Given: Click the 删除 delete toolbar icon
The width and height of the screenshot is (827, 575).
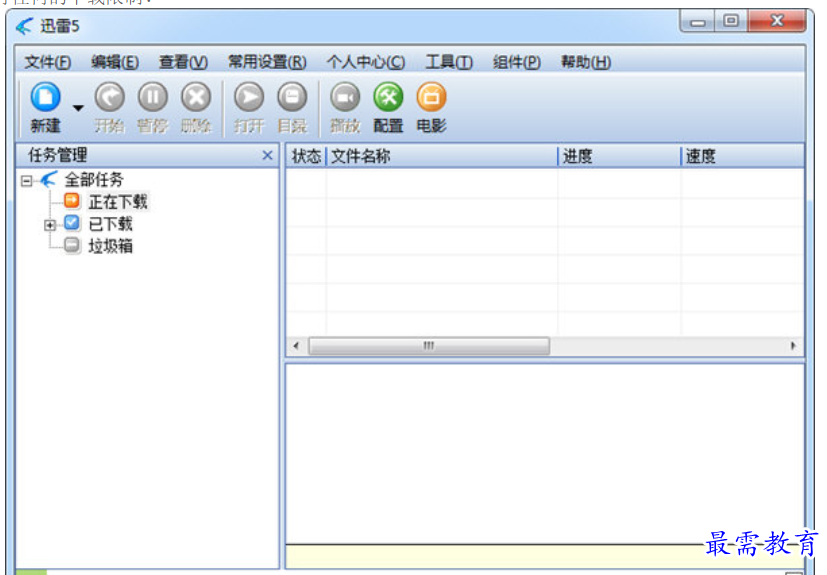Looking at the screenshot, I should tap(196, 107).
